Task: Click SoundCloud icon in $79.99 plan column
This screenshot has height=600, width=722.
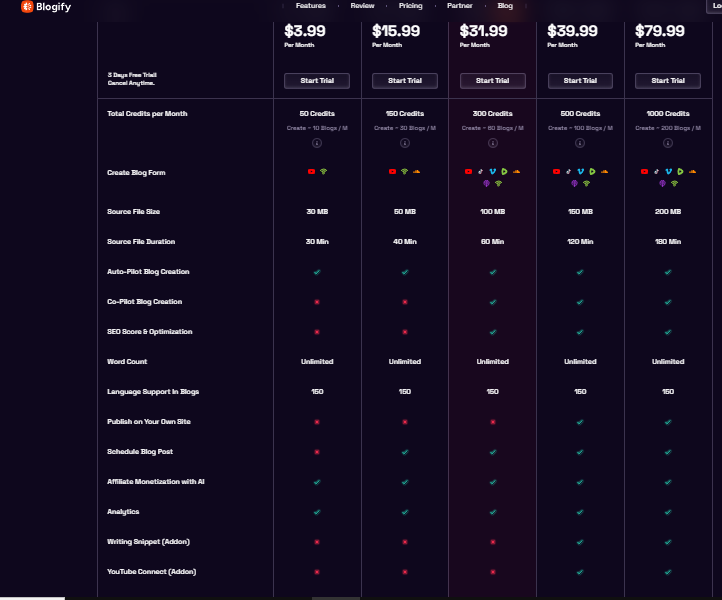Action: [692, 171]
